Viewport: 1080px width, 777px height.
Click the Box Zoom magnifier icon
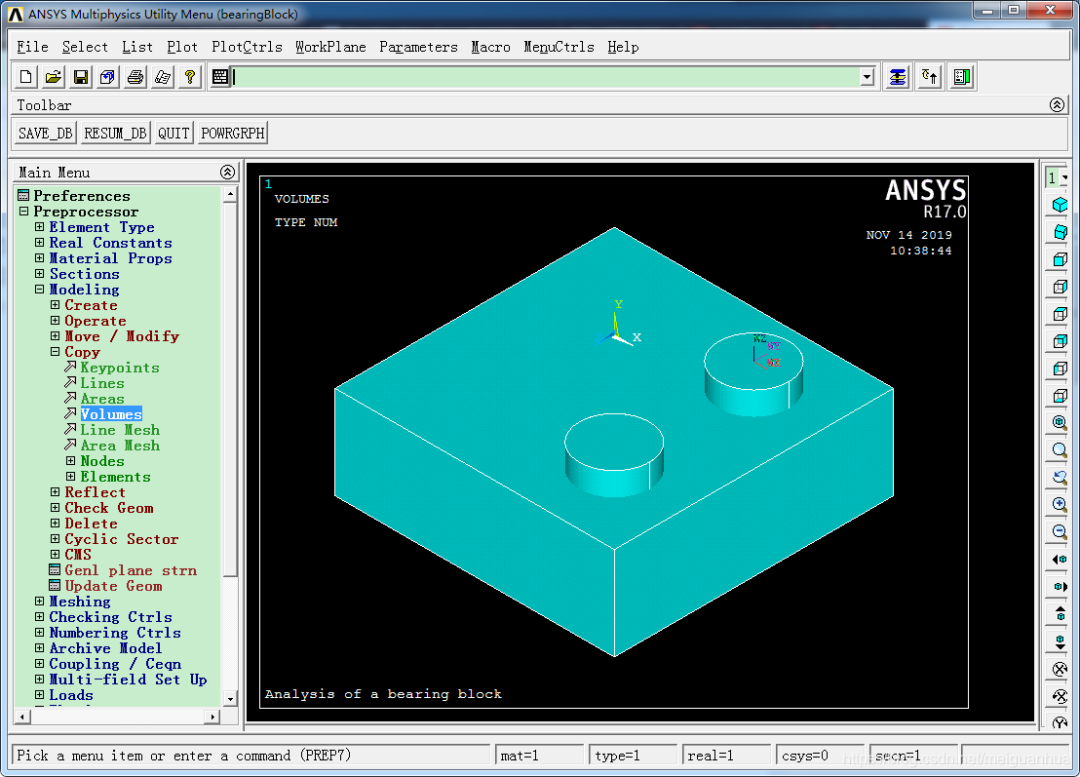pyautogui.click(x=1059, y=450)
